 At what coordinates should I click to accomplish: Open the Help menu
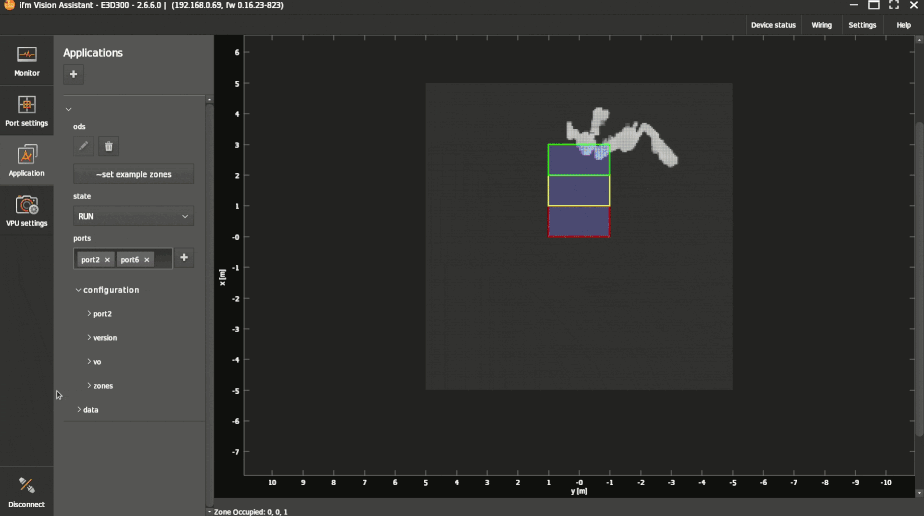pyautogui.click(x=903, y=25)
